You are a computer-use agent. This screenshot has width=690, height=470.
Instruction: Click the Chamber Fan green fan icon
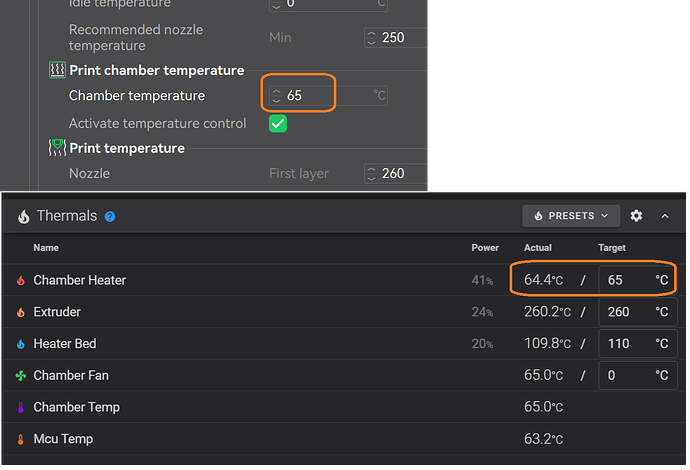(x=21, y=375)
